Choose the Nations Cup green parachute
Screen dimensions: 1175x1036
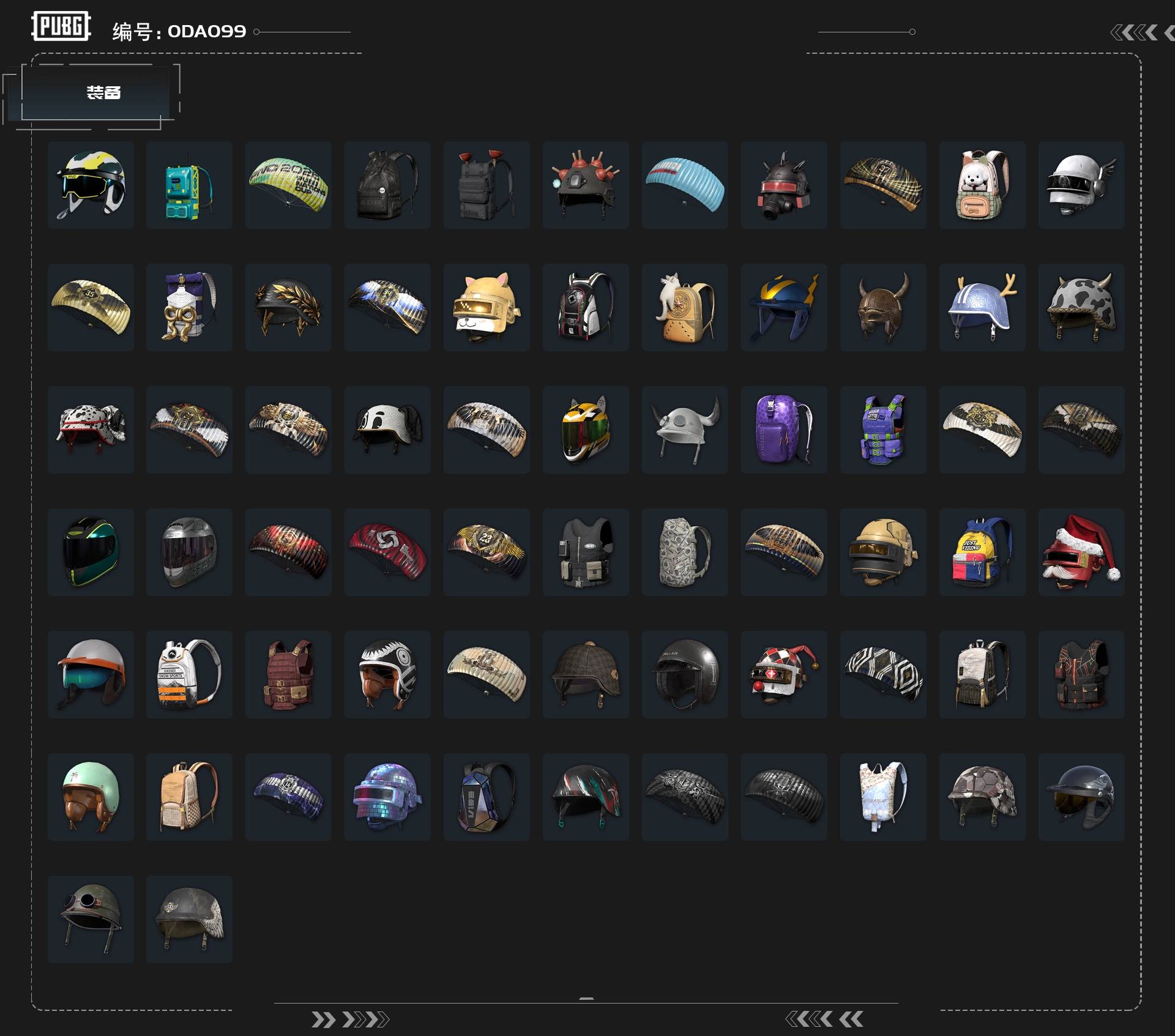click(288, 185)
